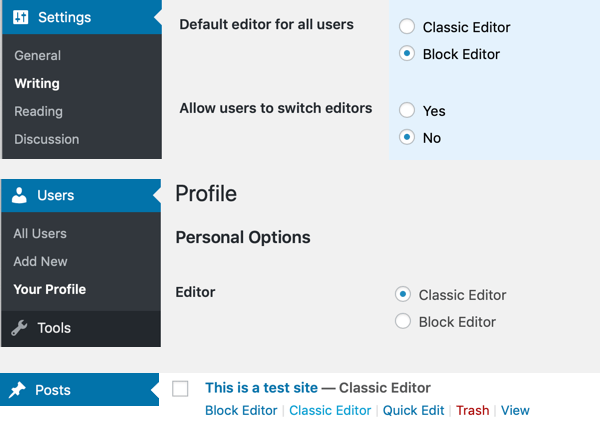
Task: Click the Users person icon
Action: coord(19,195)
